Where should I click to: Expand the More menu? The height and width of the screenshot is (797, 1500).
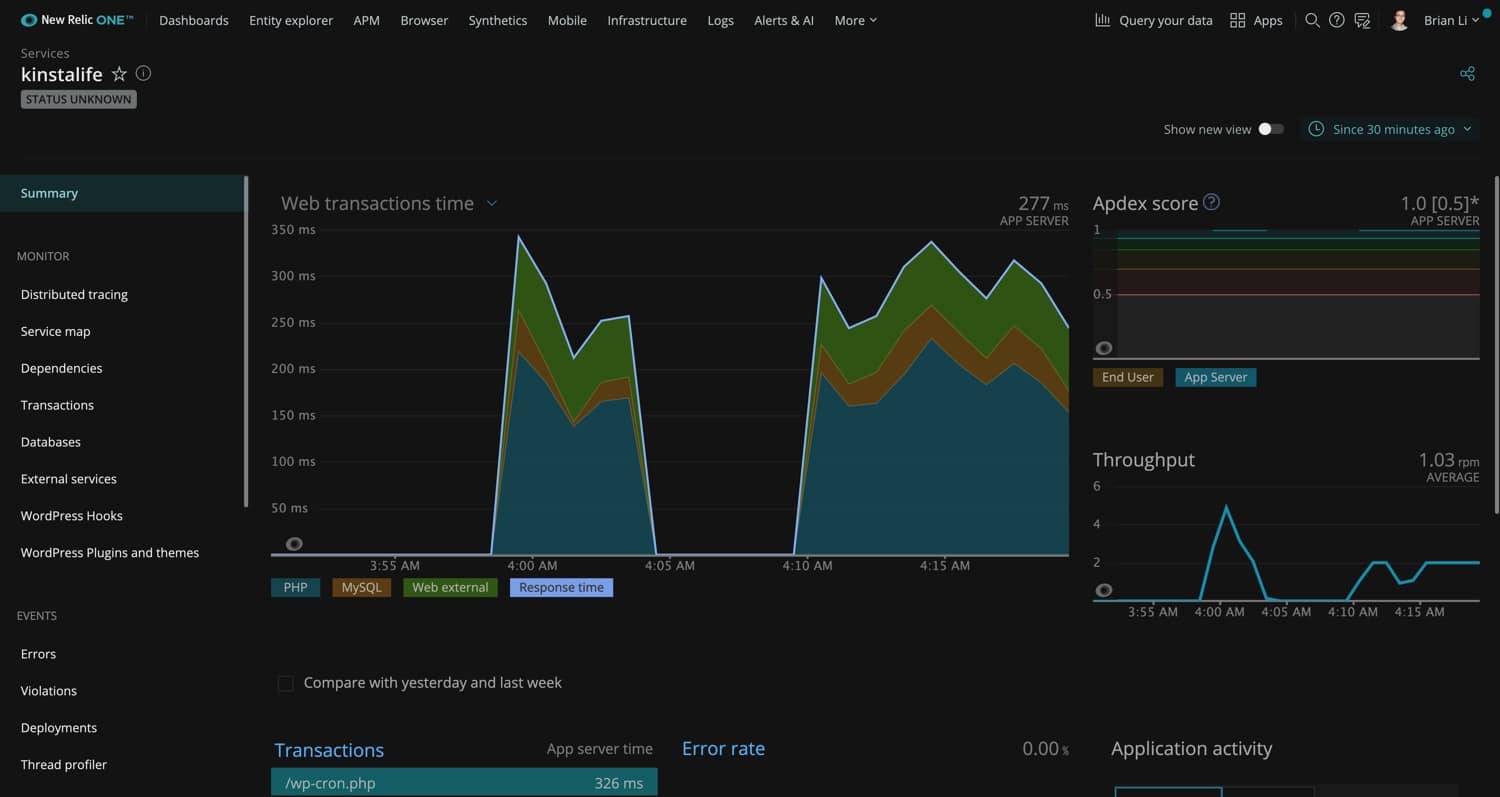(856, 20)
